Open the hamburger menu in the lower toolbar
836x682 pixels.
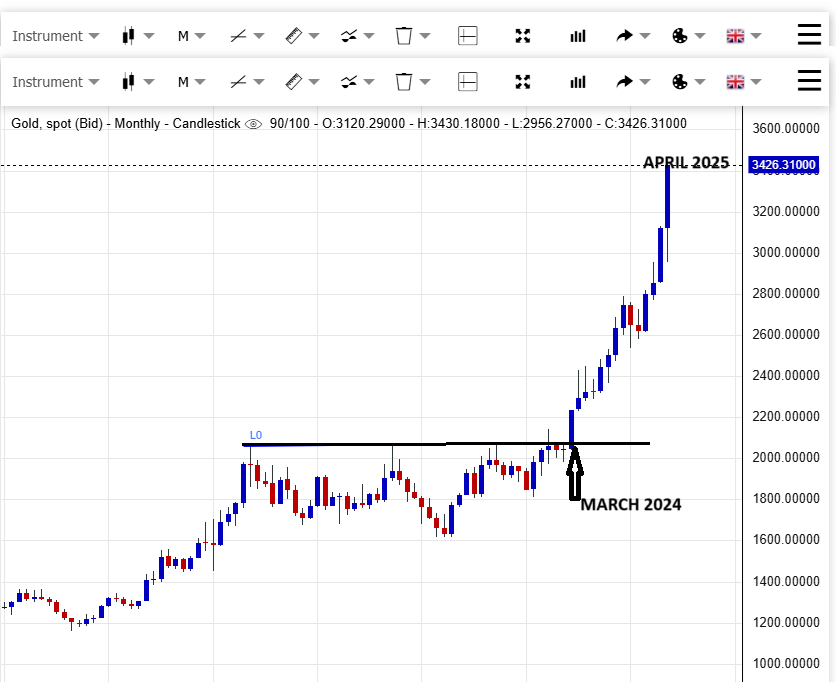coord(809,81)
